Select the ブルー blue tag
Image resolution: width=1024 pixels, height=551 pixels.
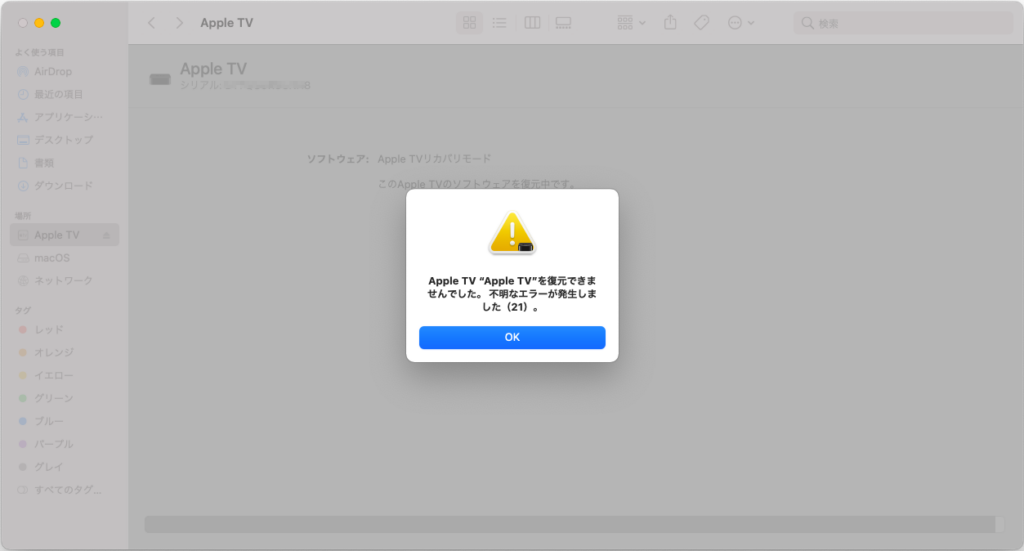48,421
